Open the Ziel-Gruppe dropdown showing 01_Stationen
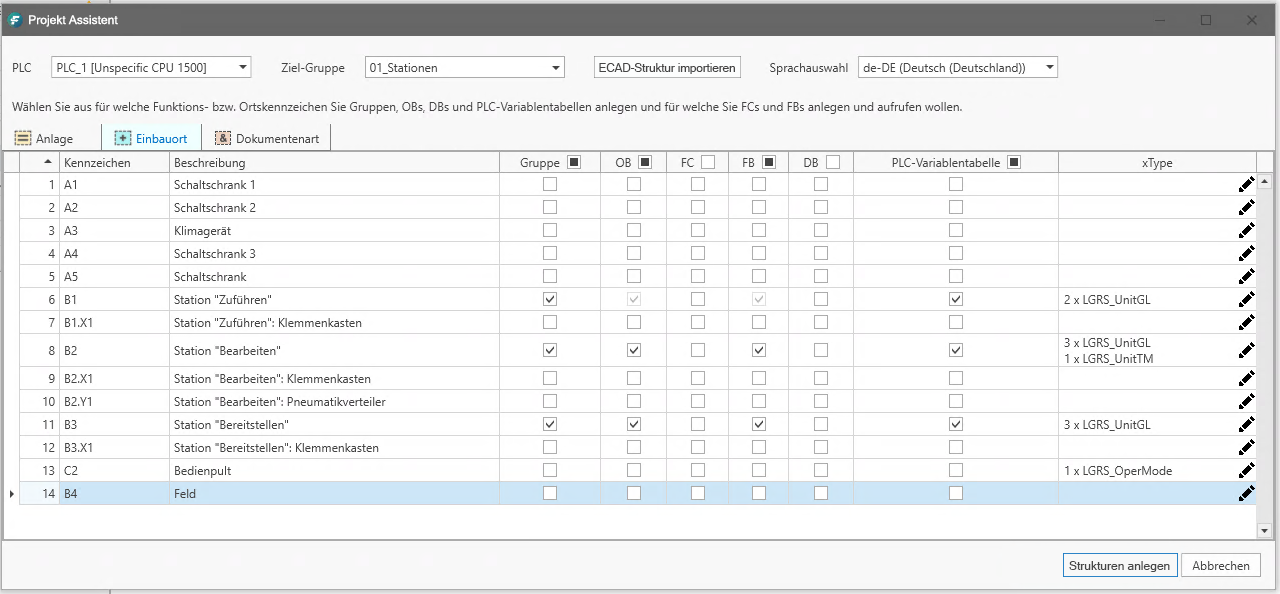This screenshot has height=594, width=1280. tap(553, 67)
